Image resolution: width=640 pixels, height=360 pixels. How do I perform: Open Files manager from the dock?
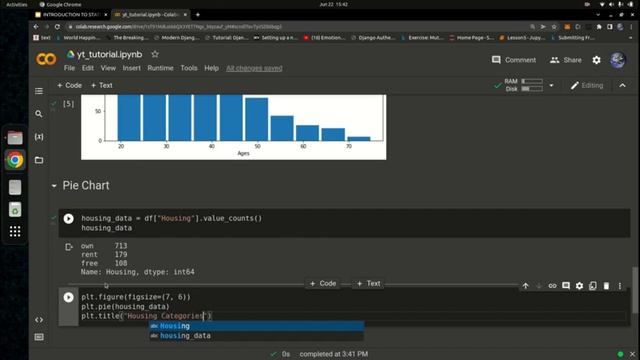pos(15,138)
